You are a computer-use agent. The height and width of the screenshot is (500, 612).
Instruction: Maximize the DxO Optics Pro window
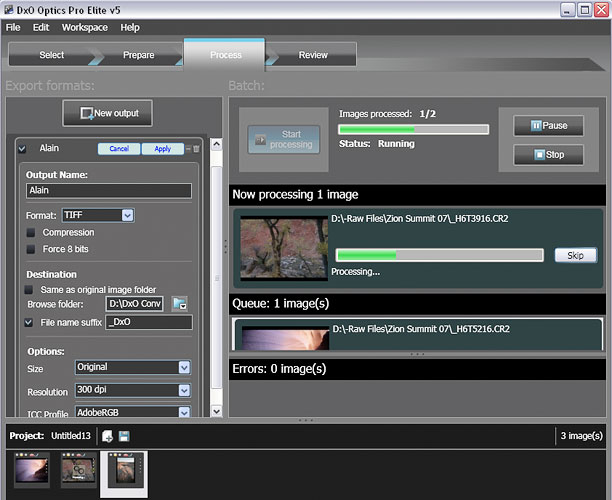tap(584, 10)
